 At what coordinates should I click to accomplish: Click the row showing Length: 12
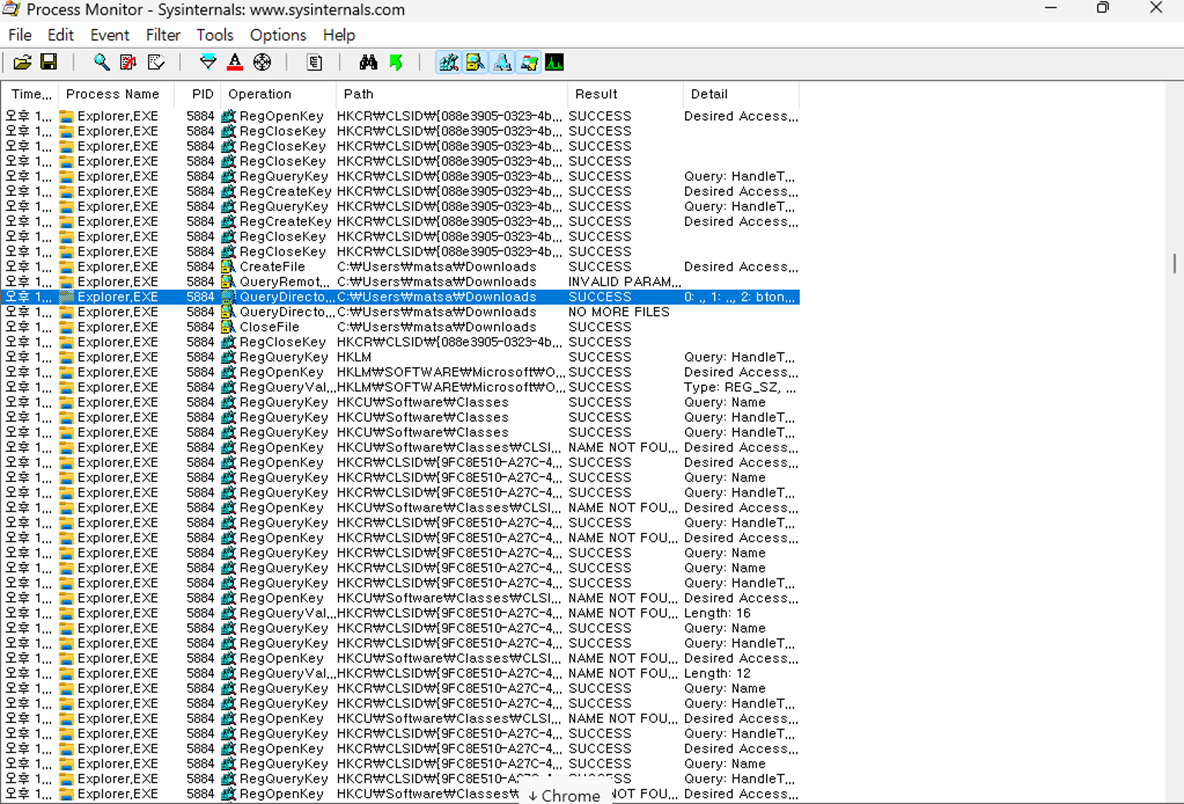coord(400,673)
